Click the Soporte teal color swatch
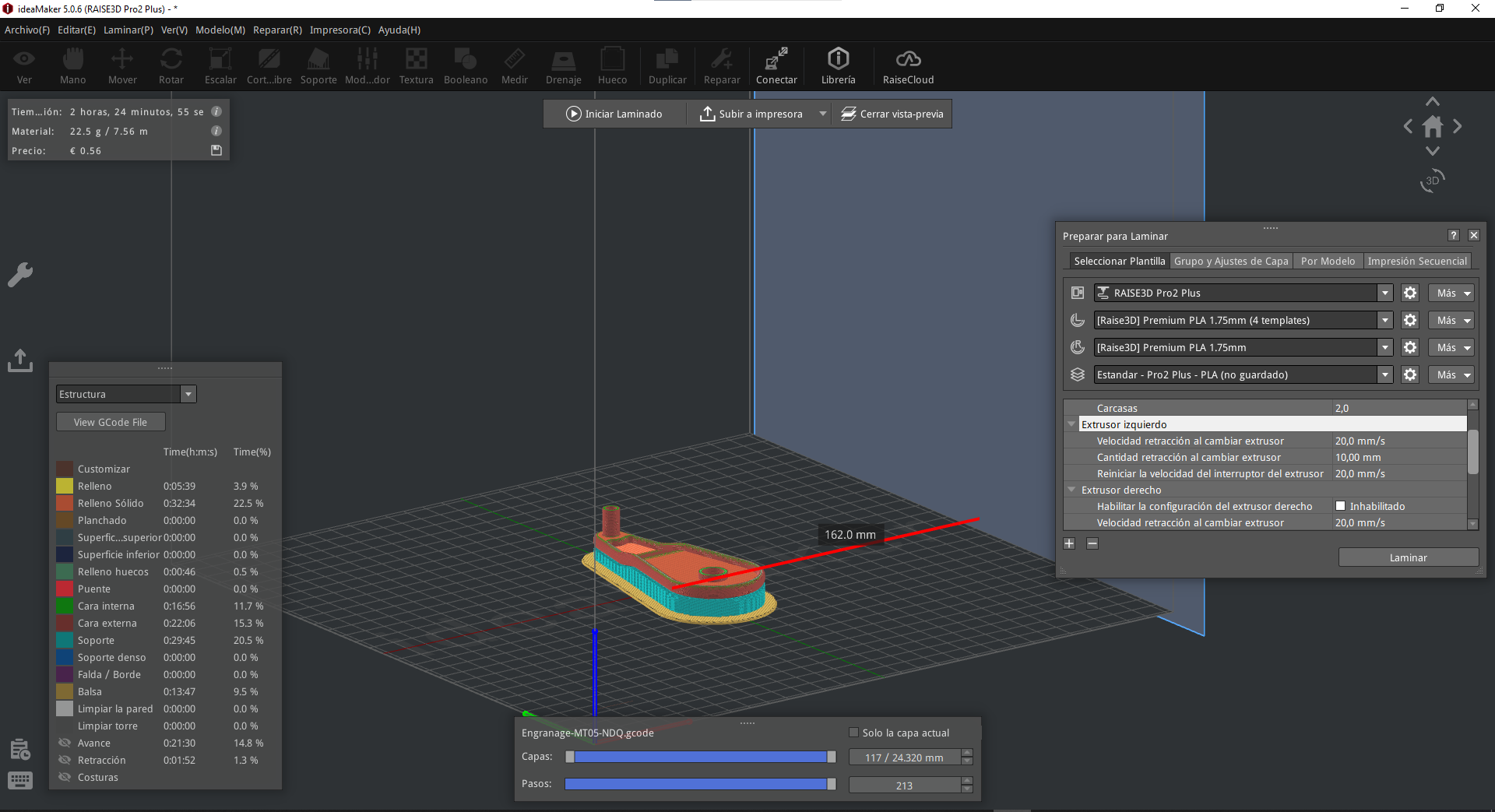The image size is (1495, 812). pyautogui.click(x=65, y=640)
